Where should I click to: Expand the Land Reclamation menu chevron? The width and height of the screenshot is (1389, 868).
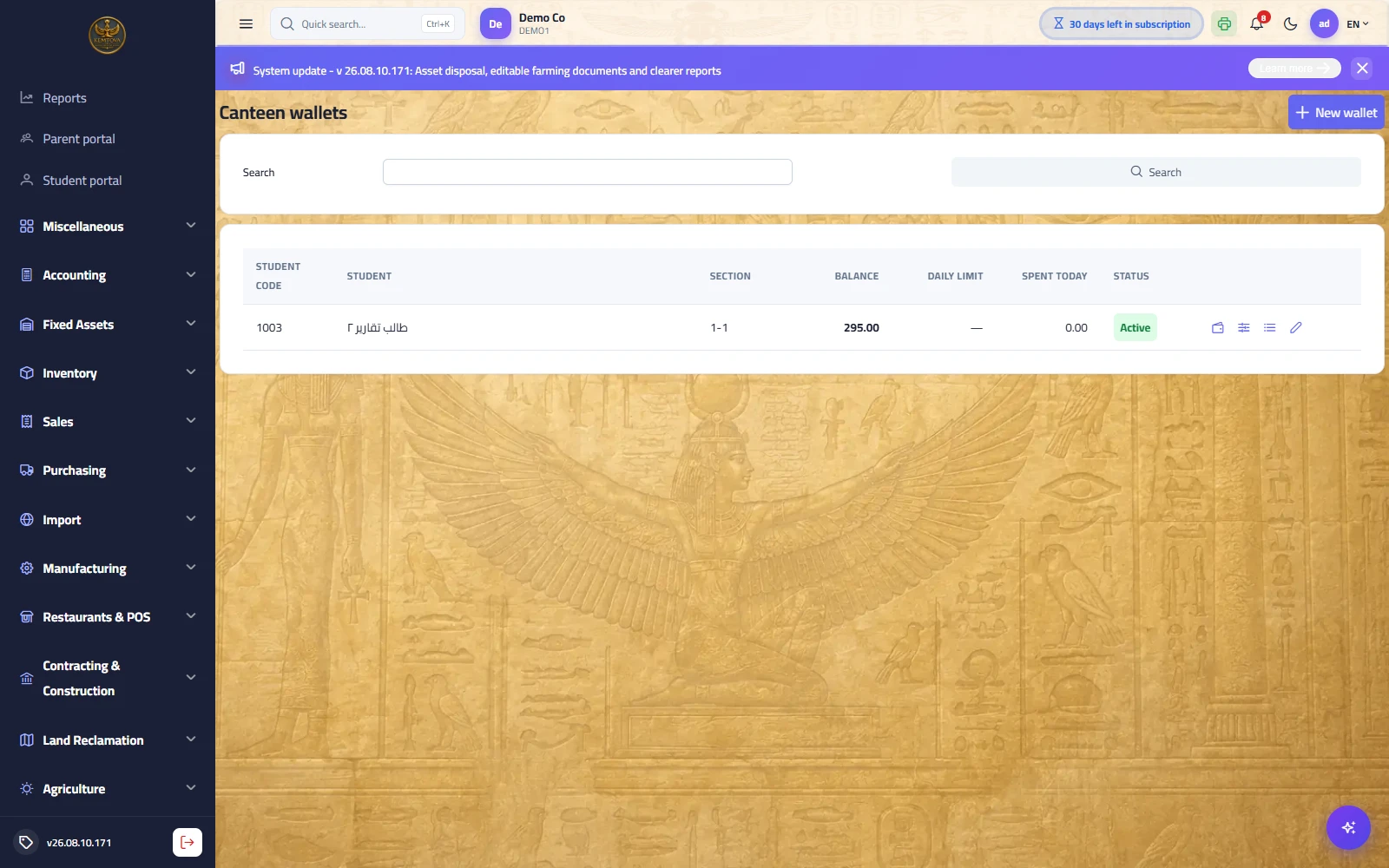coord(191,740)
